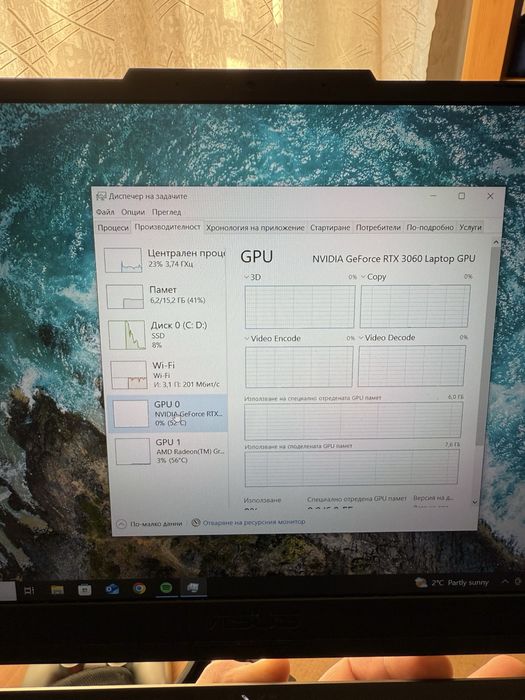Viewport: 525px width, 700px height.
Task: Open Отваряне на ресурсния монитор link
Action: 254,522
